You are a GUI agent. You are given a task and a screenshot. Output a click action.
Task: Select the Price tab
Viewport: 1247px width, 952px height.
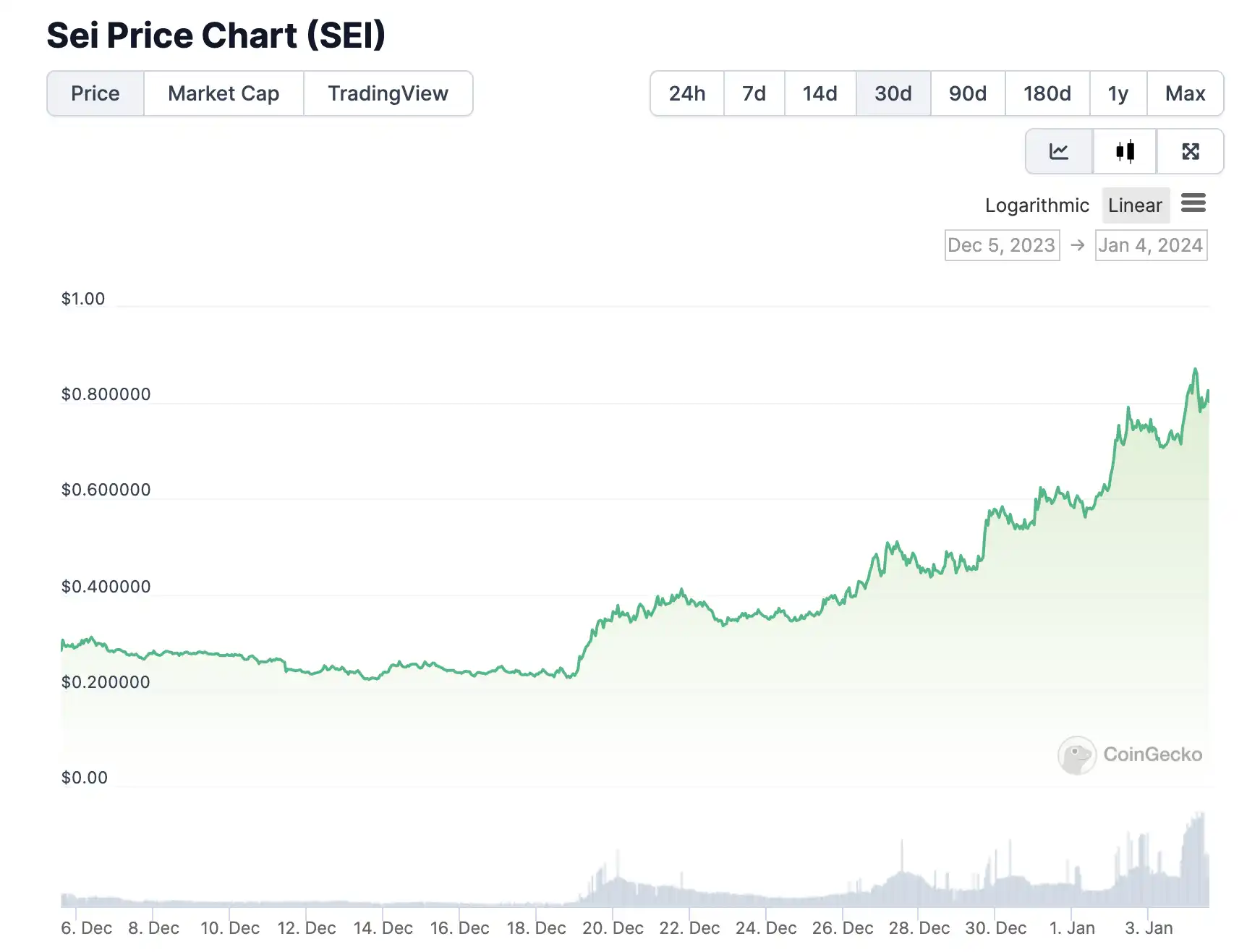click(x=95, y=93)
